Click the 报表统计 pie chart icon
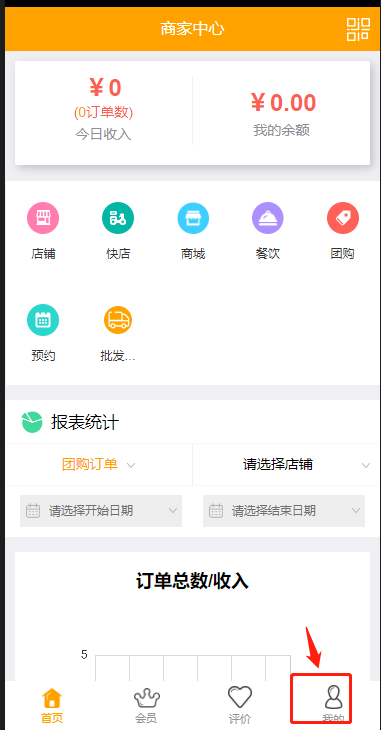This screenshot has width=381, height=730. click(x=32, y=422)
